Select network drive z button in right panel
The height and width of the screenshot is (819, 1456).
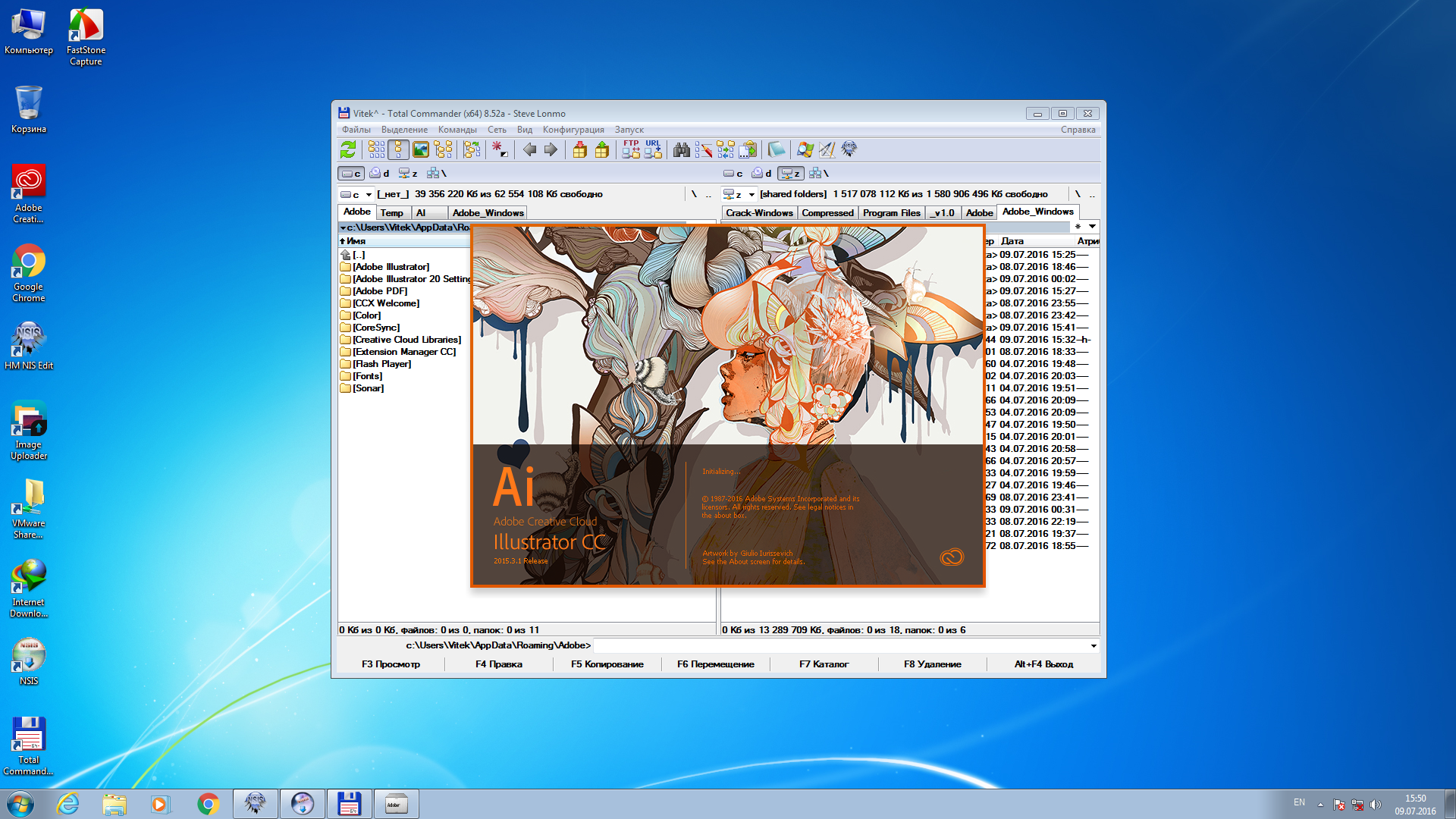[791, 174]
